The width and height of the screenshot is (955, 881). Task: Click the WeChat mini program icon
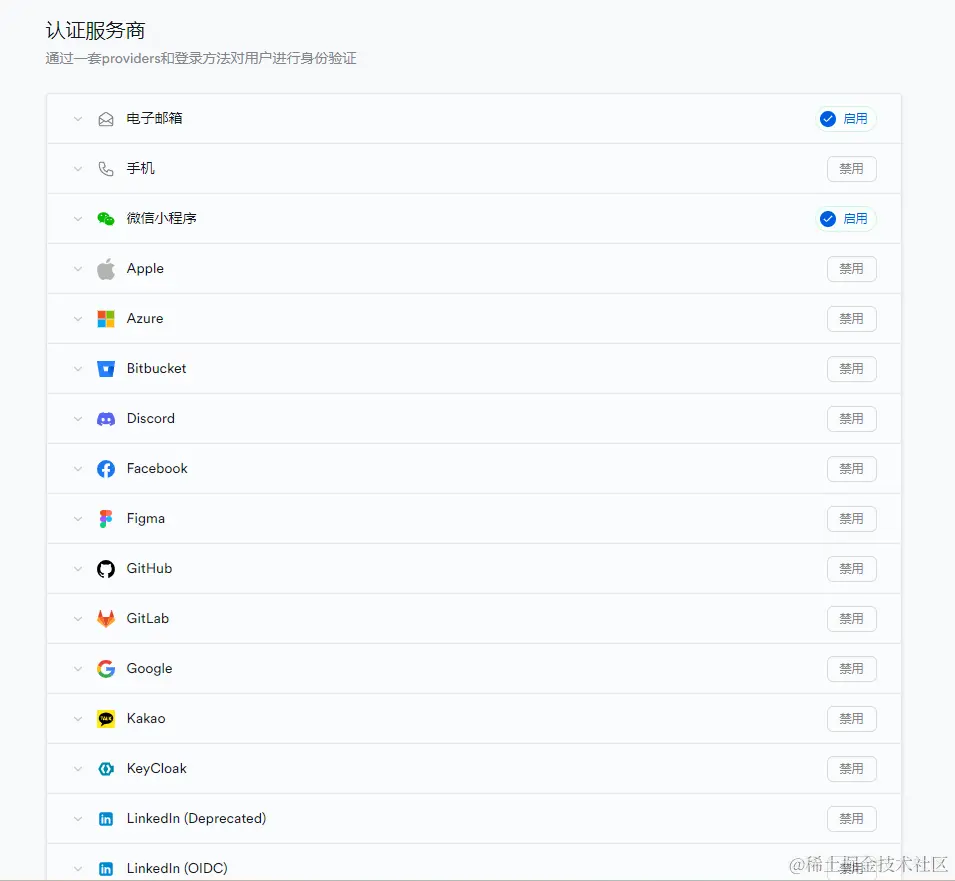pos(106,219)
